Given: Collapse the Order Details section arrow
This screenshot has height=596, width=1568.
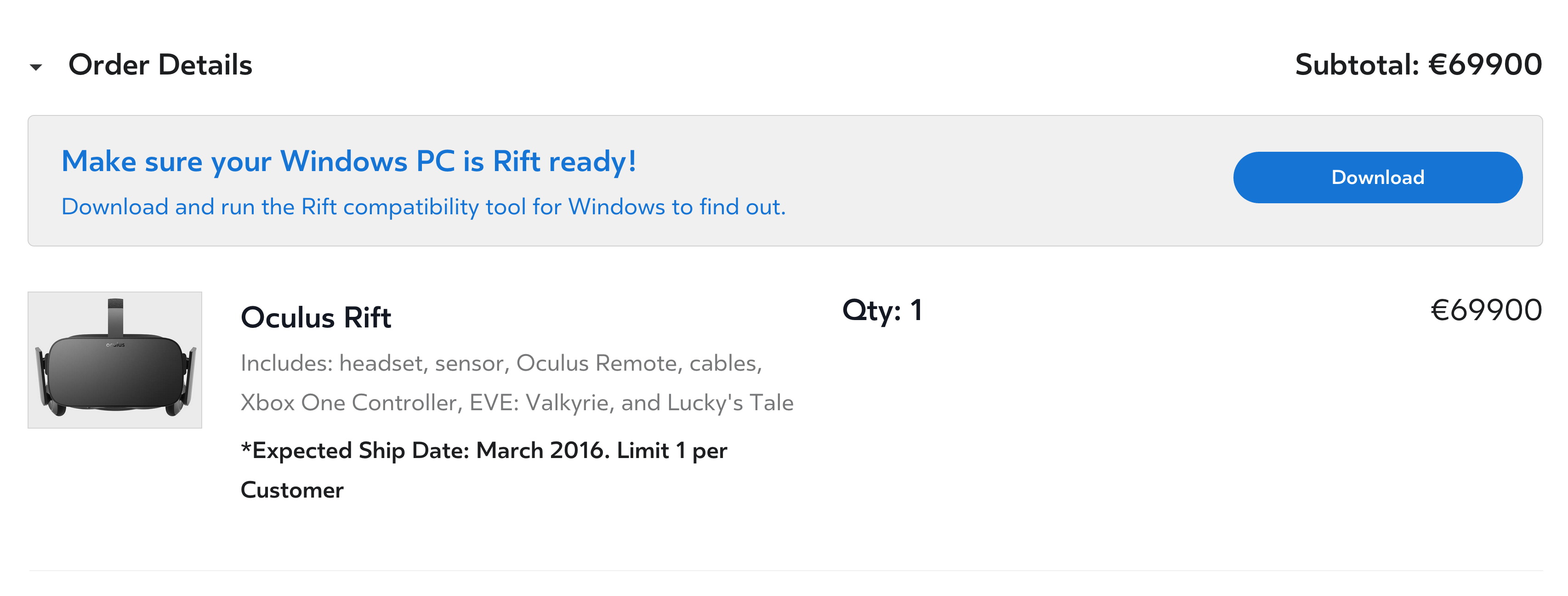Looking at the screenshot, I should click(x=36, y=67).
